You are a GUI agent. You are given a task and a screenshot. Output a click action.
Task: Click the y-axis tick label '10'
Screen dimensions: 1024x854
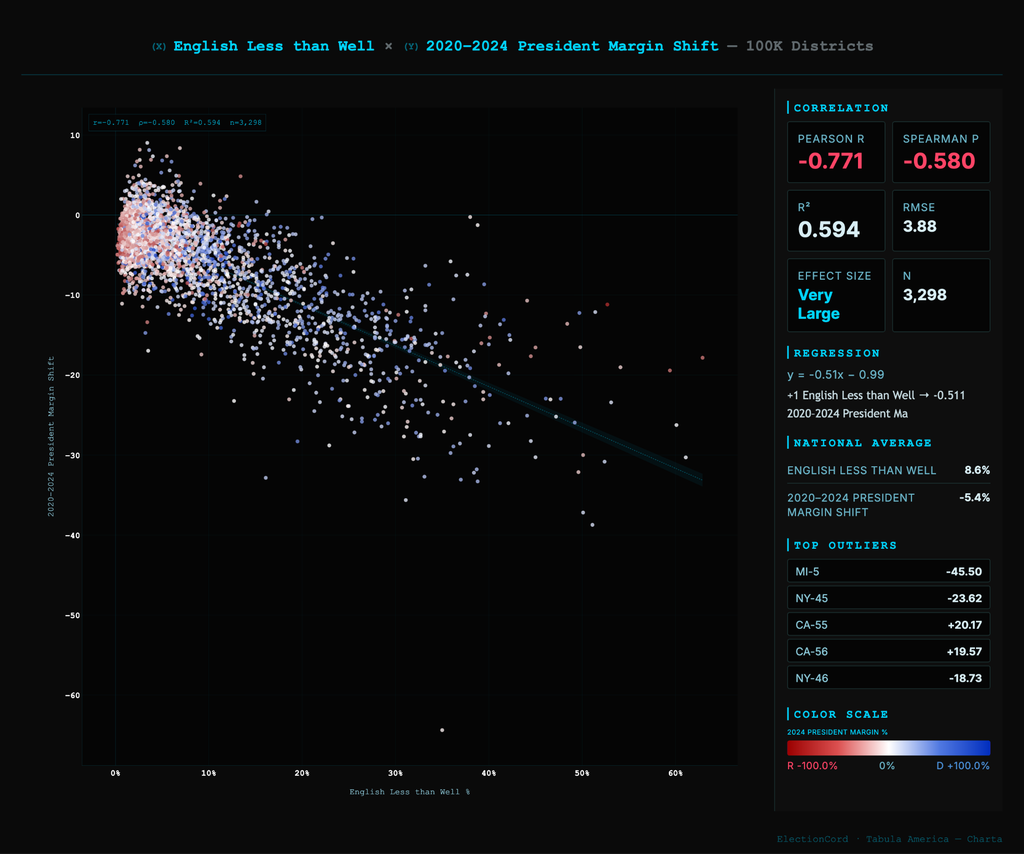tap(75, 136)
